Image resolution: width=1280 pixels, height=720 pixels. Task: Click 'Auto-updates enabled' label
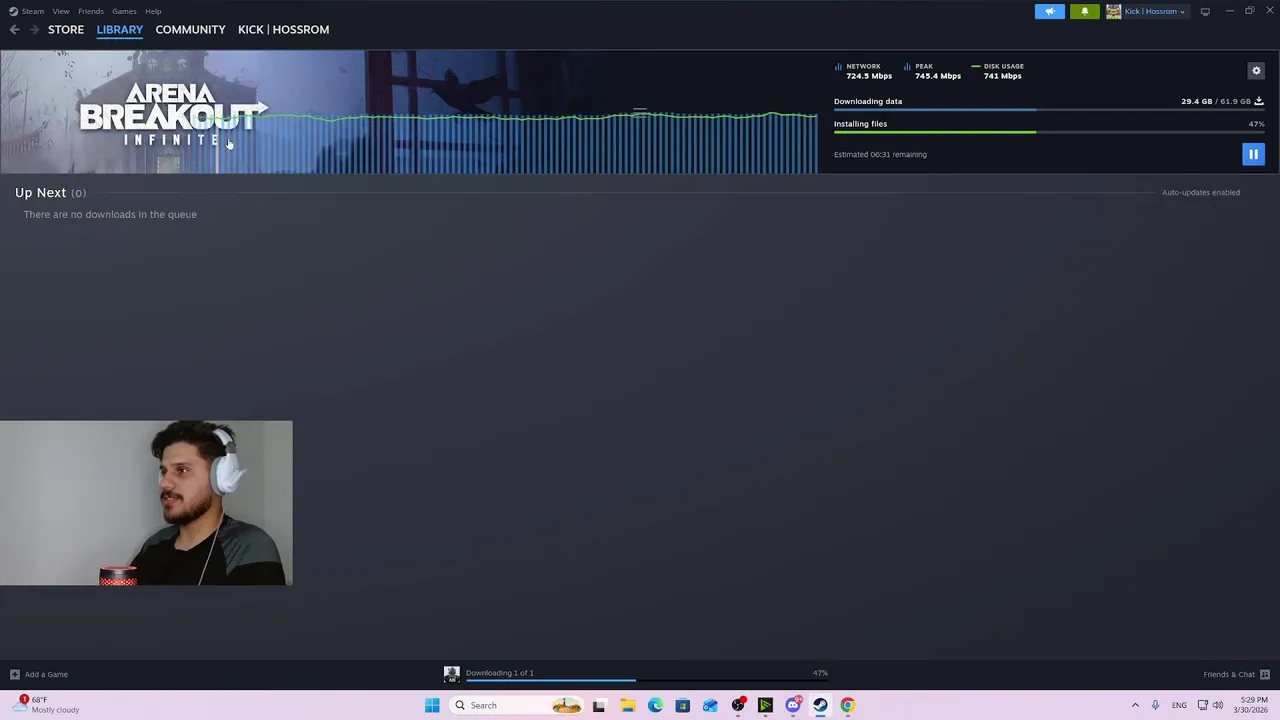pos(1200,192)
